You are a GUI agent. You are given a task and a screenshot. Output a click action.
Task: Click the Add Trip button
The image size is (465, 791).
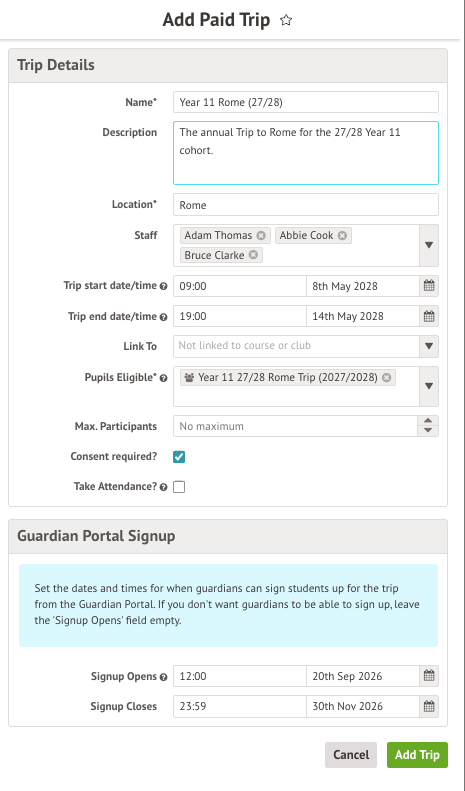(417, 755)
